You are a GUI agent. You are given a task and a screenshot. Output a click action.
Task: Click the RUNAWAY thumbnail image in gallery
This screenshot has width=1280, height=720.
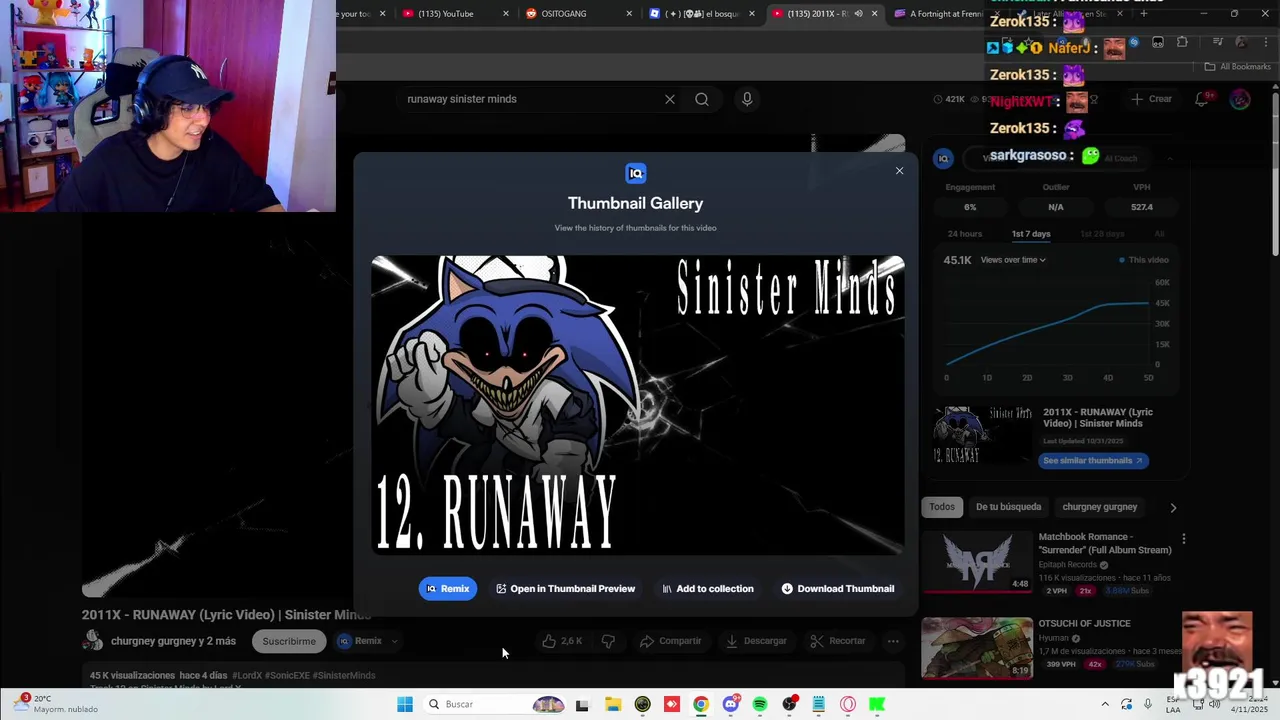[x=637, y=405]
